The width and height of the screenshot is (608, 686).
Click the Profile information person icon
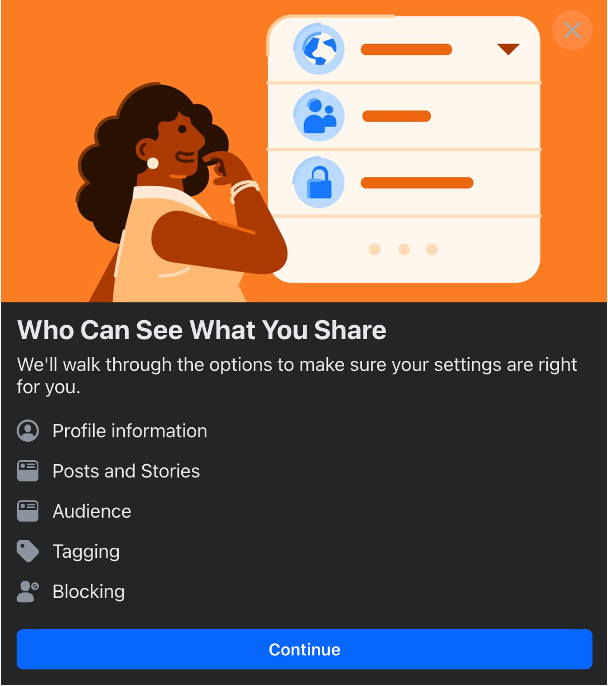pyautogui.click(x=28, y=431)
